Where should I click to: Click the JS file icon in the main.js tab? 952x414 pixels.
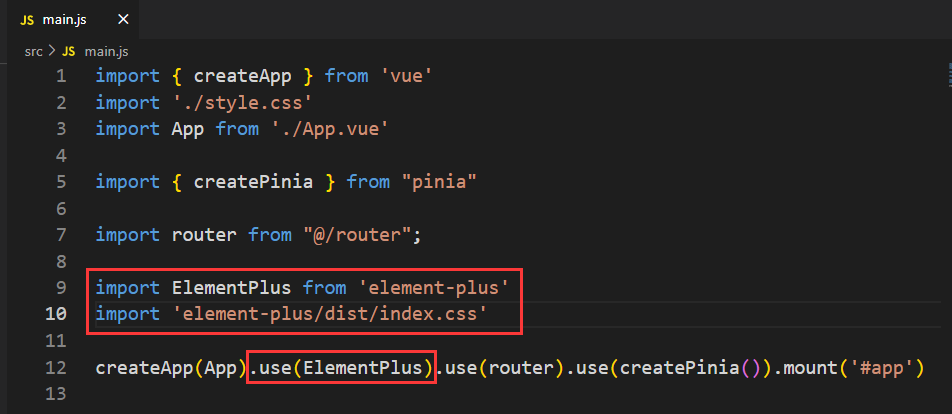27,20
